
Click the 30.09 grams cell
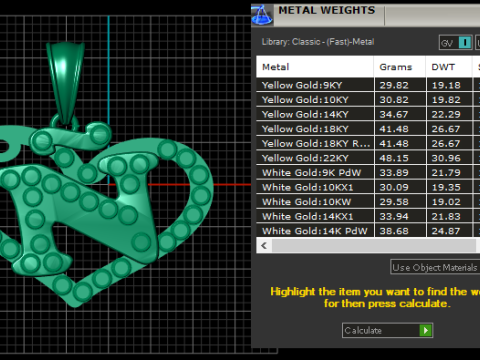pyautogui.click(x=400, y=187)
